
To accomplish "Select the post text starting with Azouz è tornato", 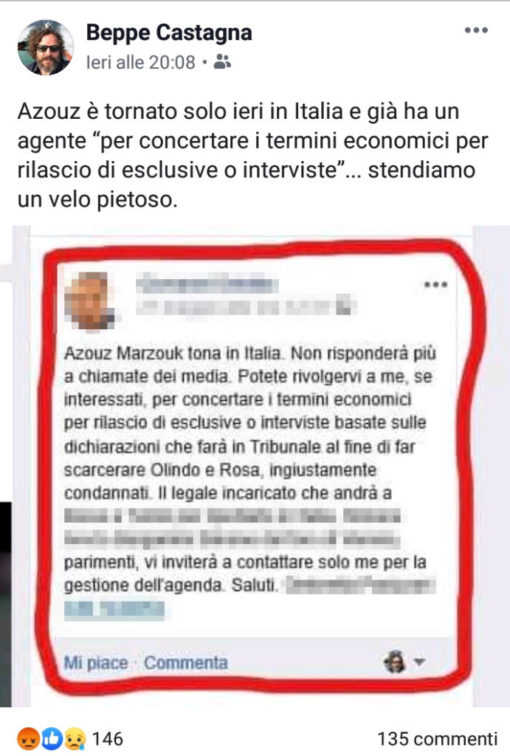I will [253, 155].
